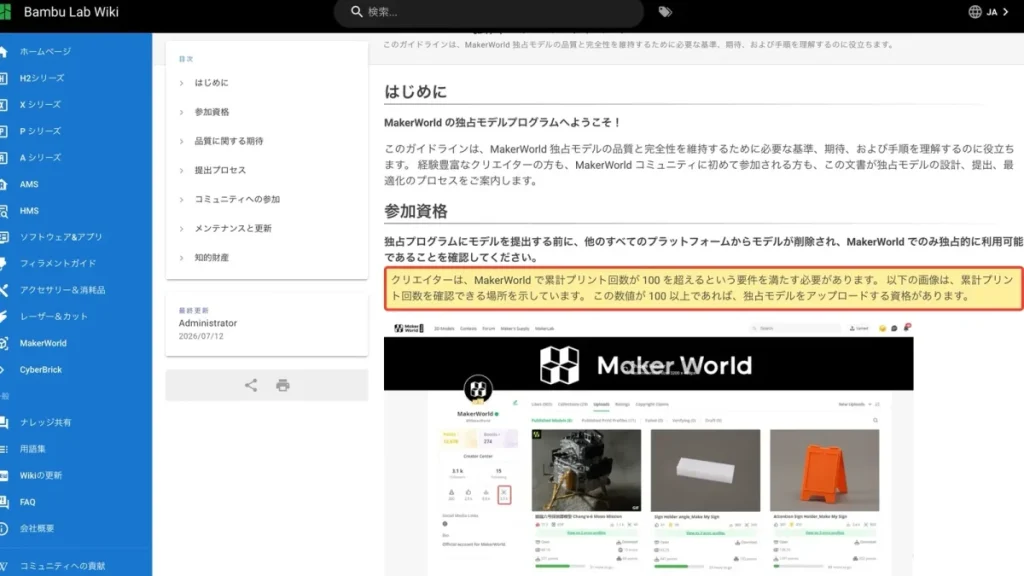Expand the メンテナンスと更新 chevron
The image size is (1024, 576).
[x=182, y=229]
